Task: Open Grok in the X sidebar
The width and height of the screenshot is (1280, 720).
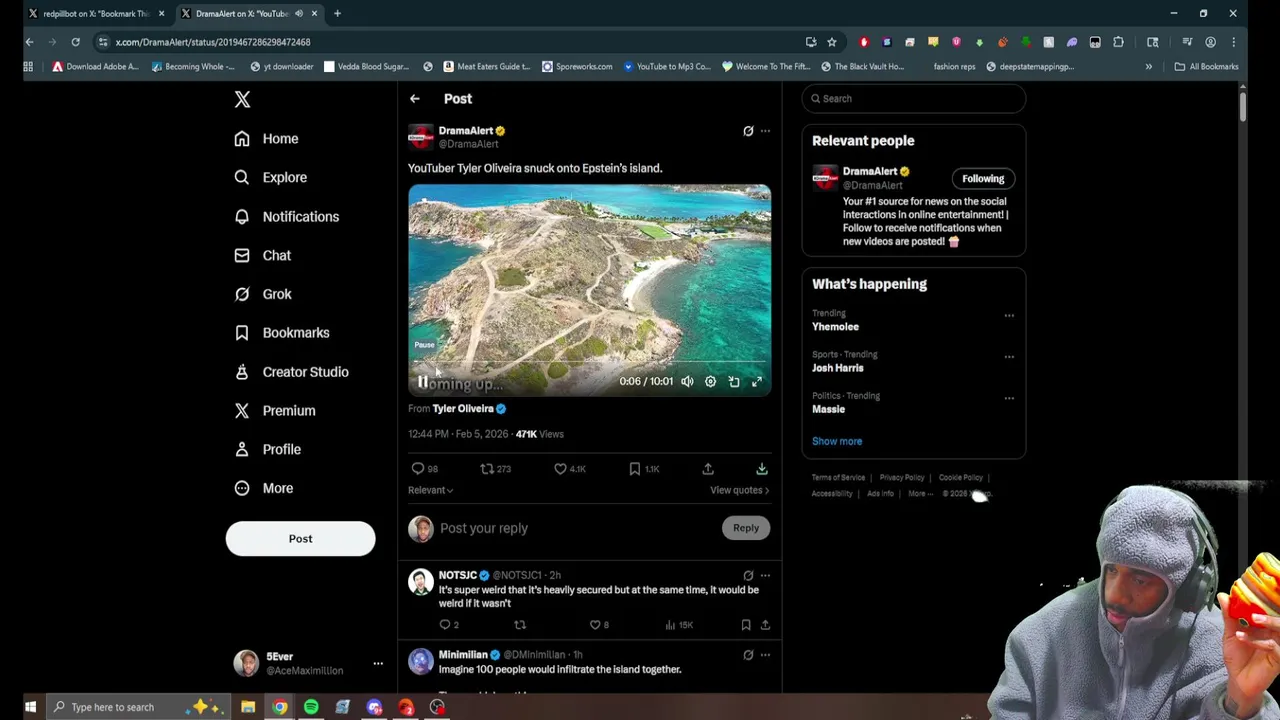Action: point(262,294)
